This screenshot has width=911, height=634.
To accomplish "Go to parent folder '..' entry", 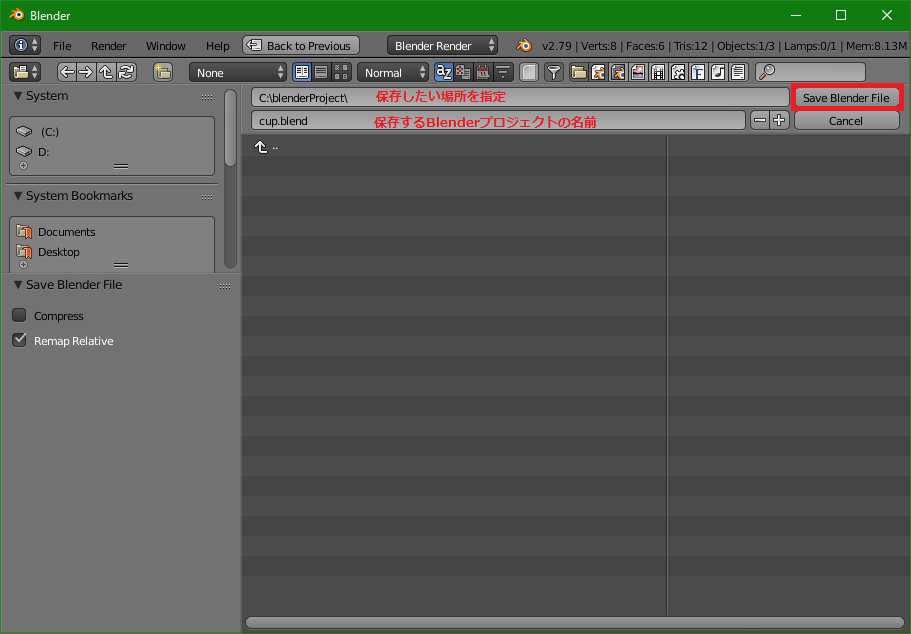I will coord(266,148).
